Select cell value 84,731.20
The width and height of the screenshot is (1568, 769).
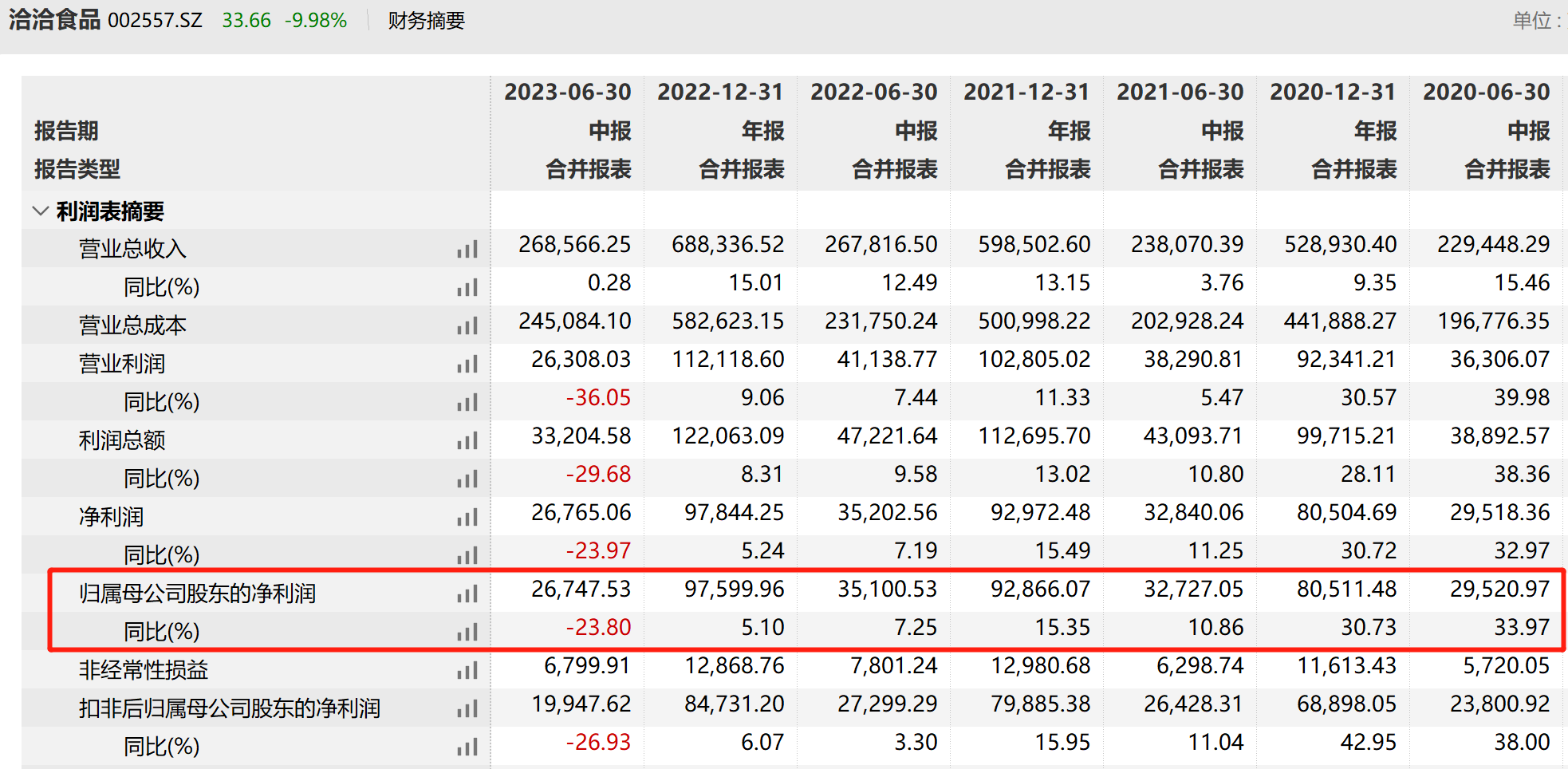pos(734,704)
